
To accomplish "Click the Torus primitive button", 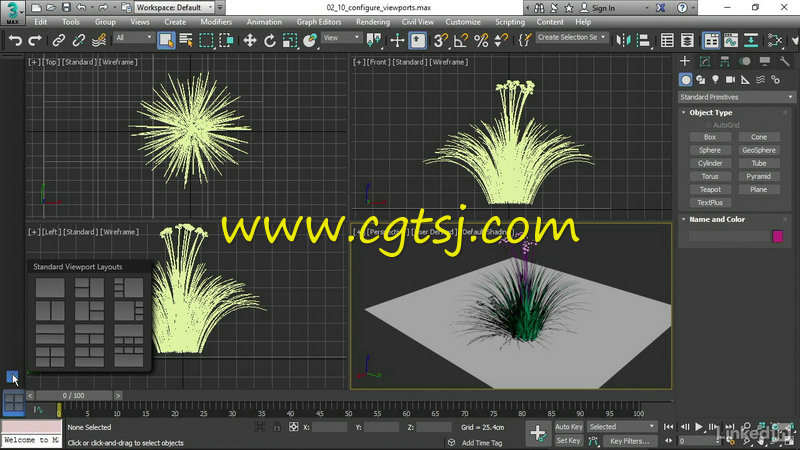I will tap(710, 177).
